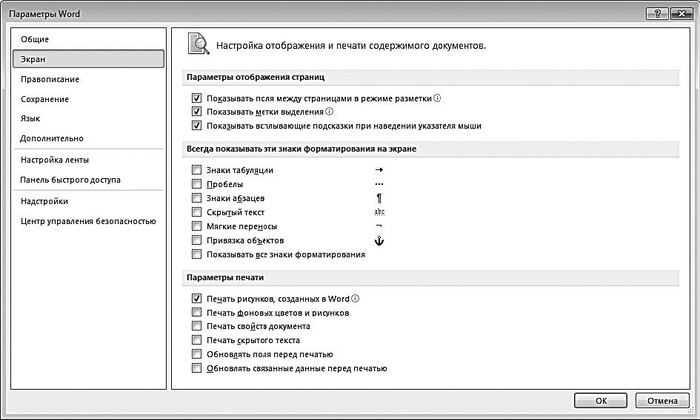Close the Параметры Word dialog
The image size is (700, 420).
click(x=681, y=13)
